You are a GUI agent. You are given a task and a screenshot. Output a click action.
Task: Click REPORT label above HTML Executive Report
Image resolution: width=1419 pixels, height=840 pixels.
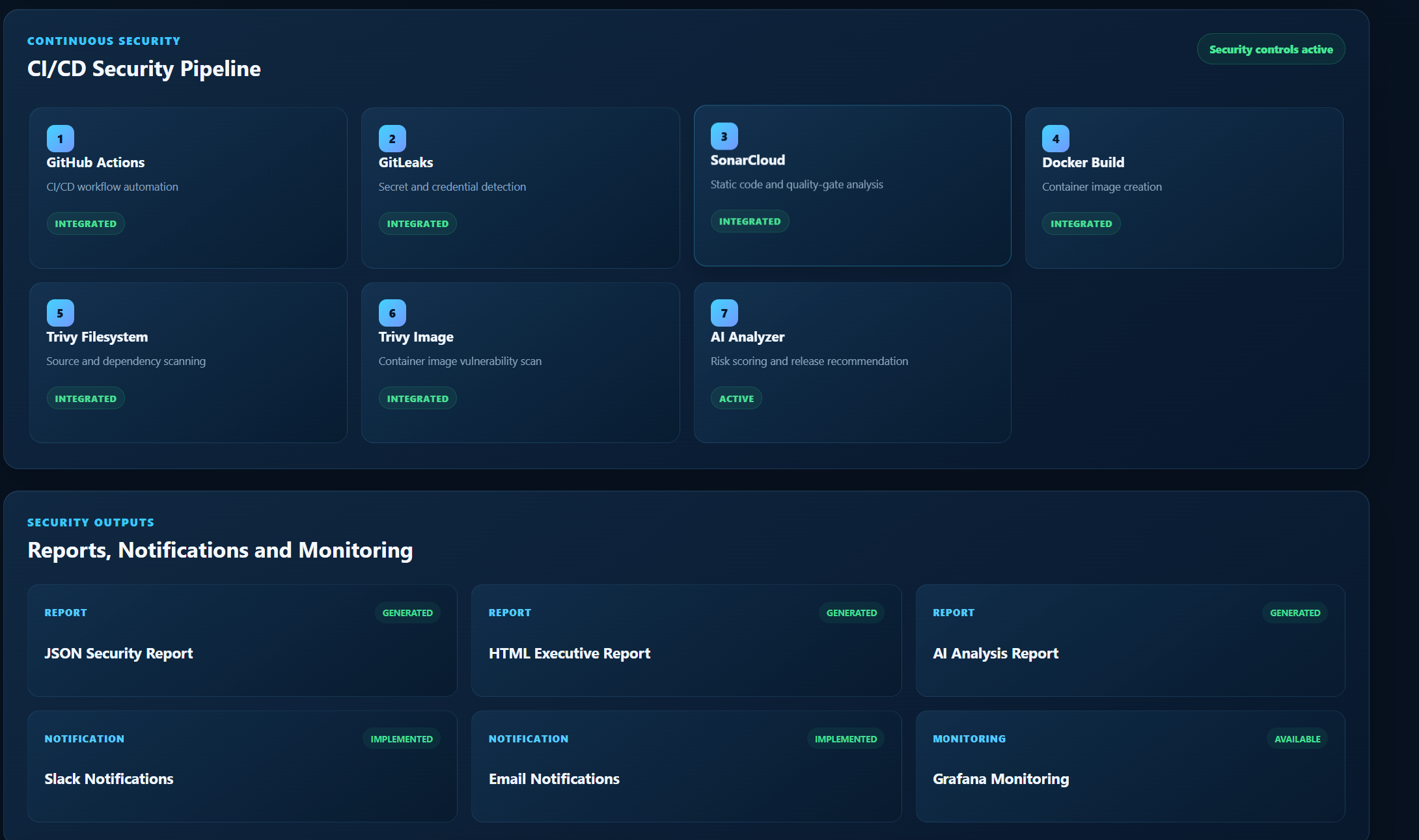click(510, 613)
